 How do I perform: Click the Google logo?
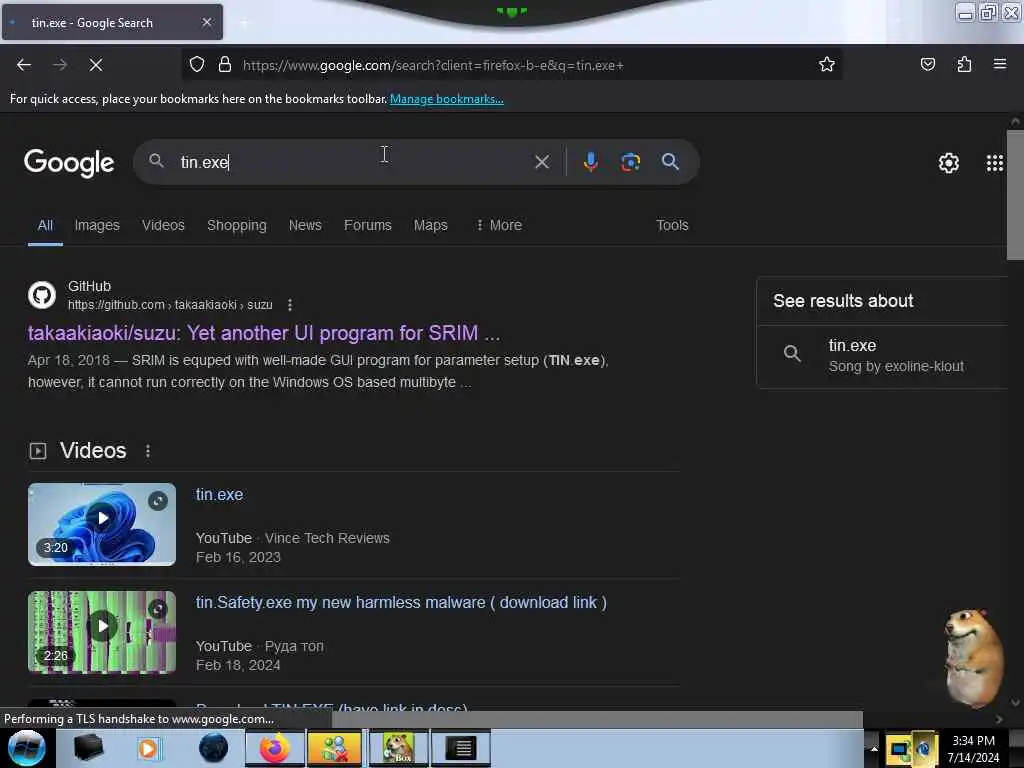tap(69, 163)
